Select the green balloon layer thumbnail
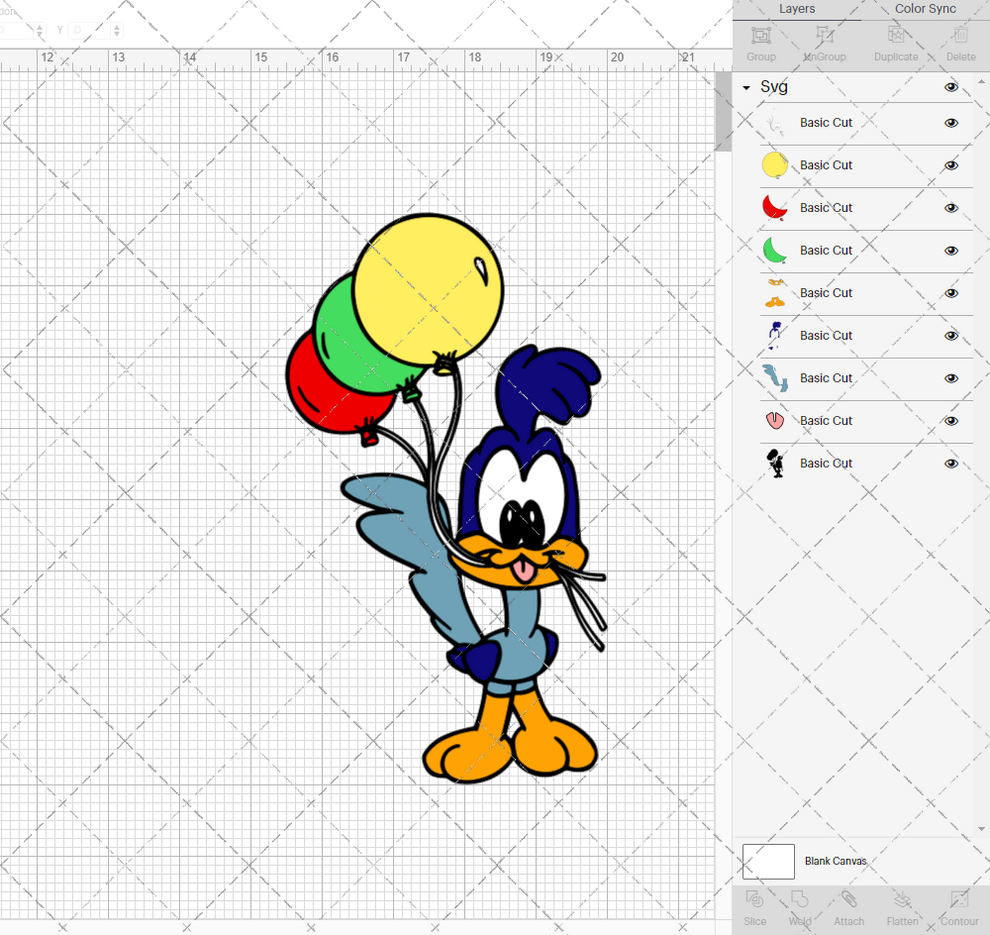Viewport: 990px width, 935px height. pyautogui.click(x=773, y=250)
